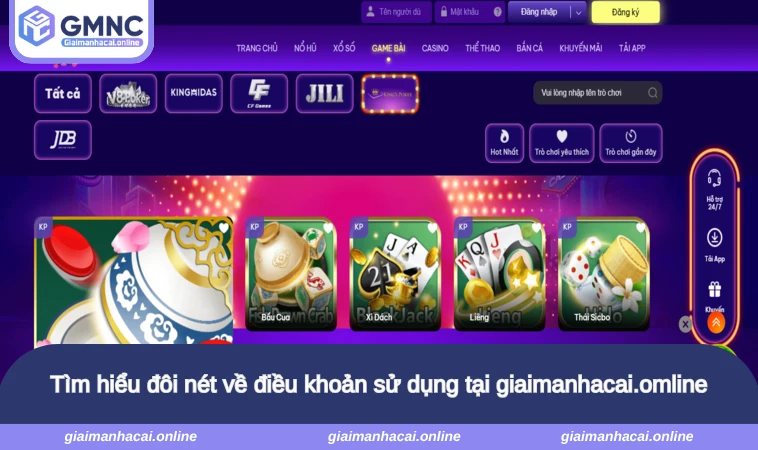Click the orange scroll-to-top arrow icon
The height and width of the screenshot is (450, 758).
click(716, 322)
